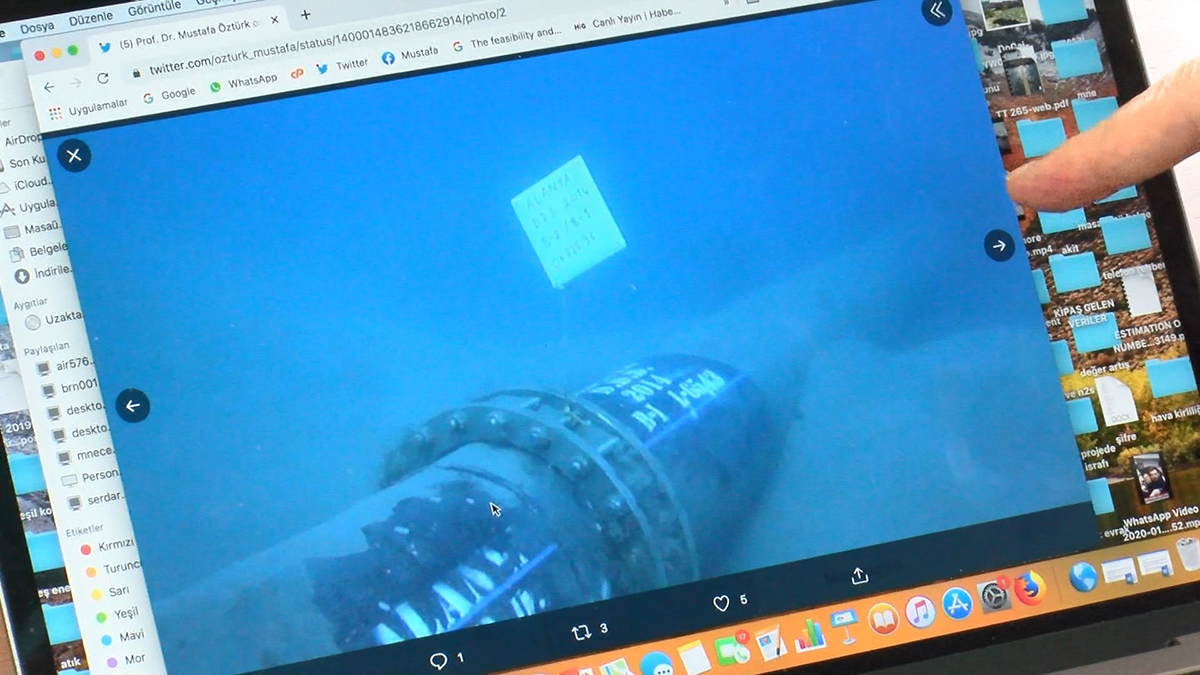This screenshot has width=1200, height=675.
Task: Share the tweet via share icon
Action: tap(859, 576)
